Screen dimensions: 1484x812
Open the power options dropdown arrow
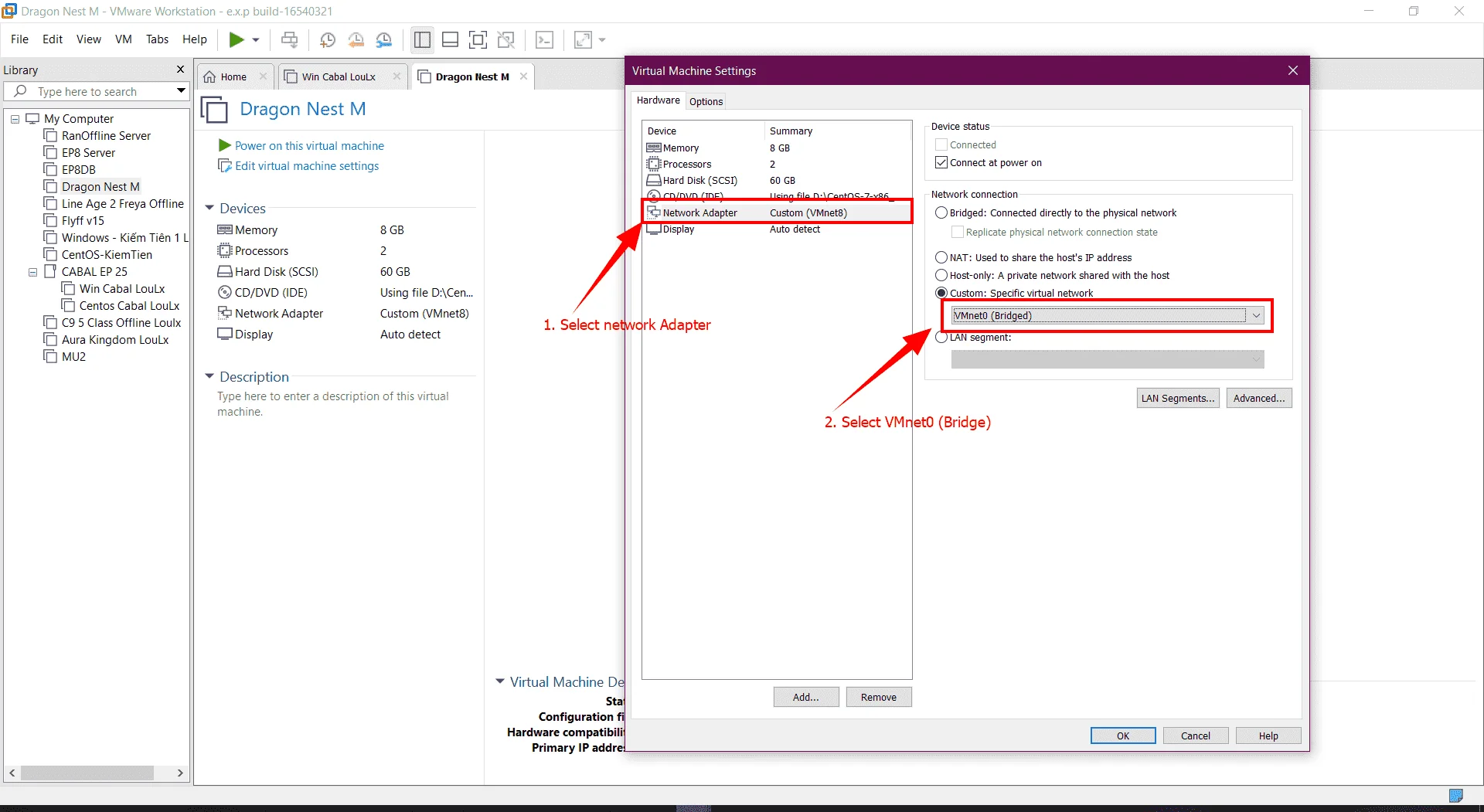click(256, 39)
